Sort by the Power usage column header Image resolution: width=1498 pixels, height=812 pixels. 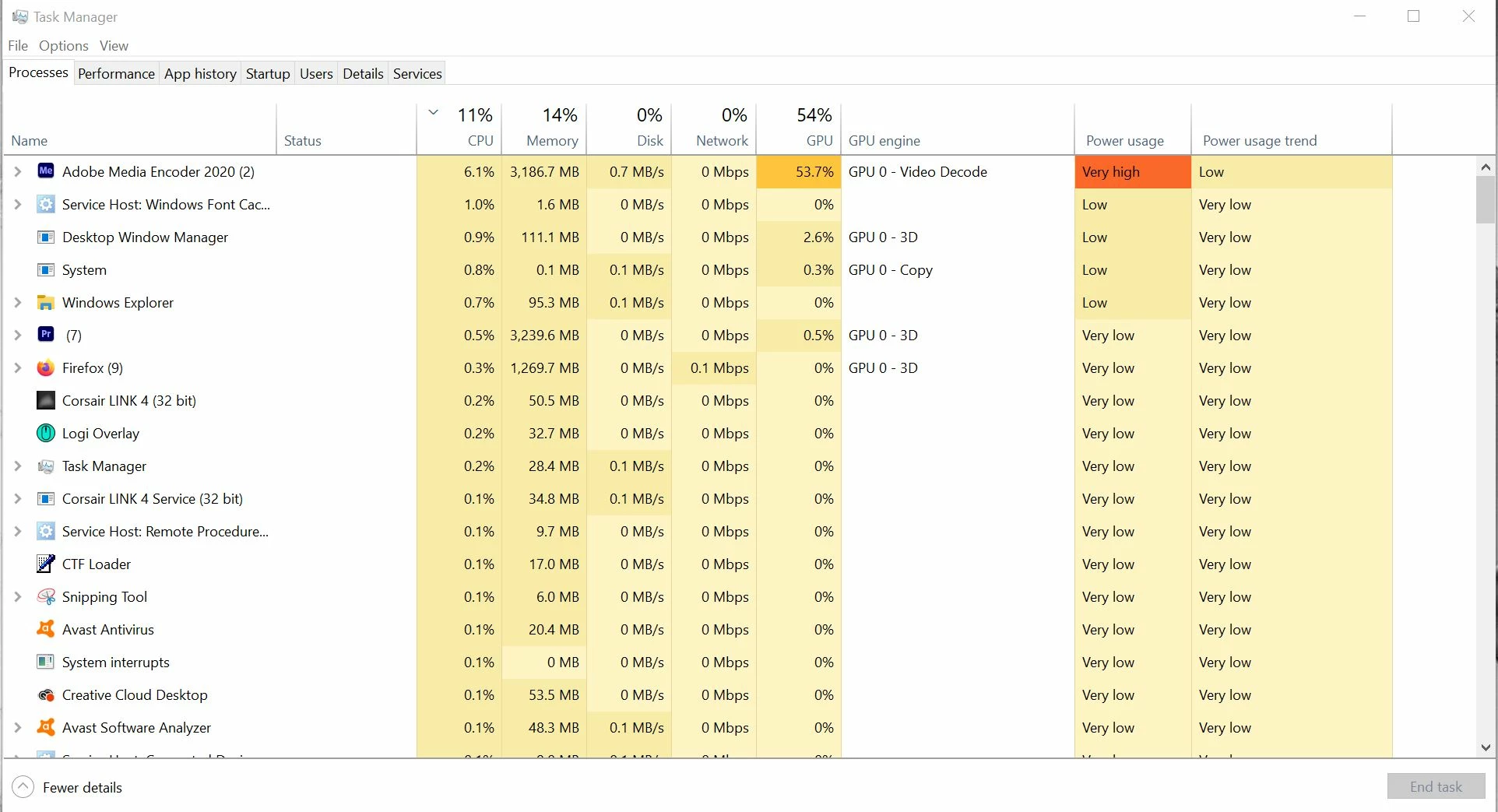[1133, 128]
